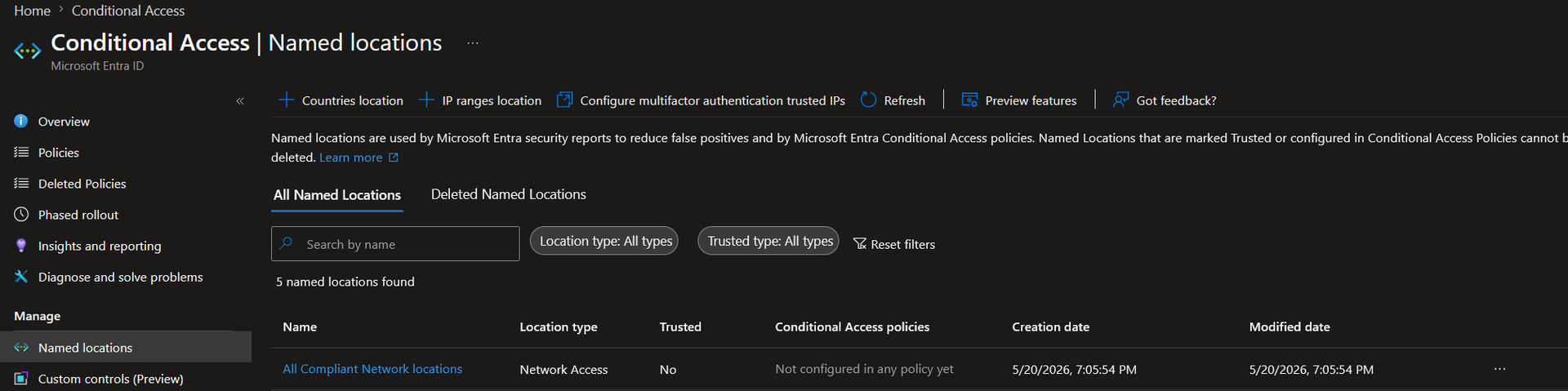Click the Conditional Access title icon
This screenshot has width=1568, height=391.
pos(27,51)
